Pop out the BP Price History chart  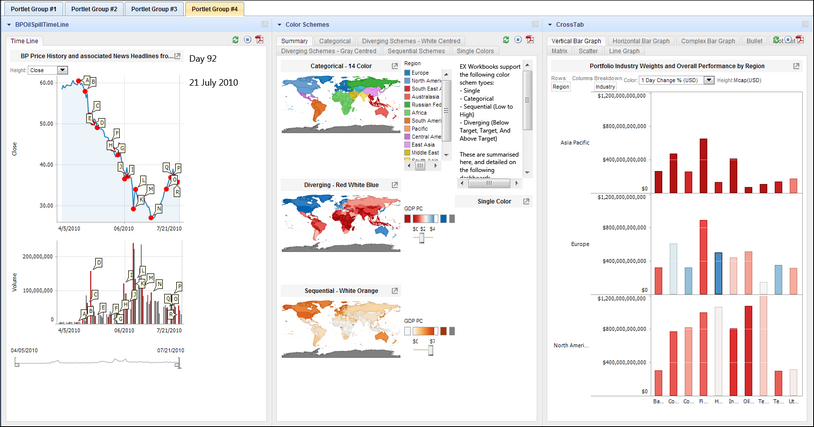coord(177,57)
